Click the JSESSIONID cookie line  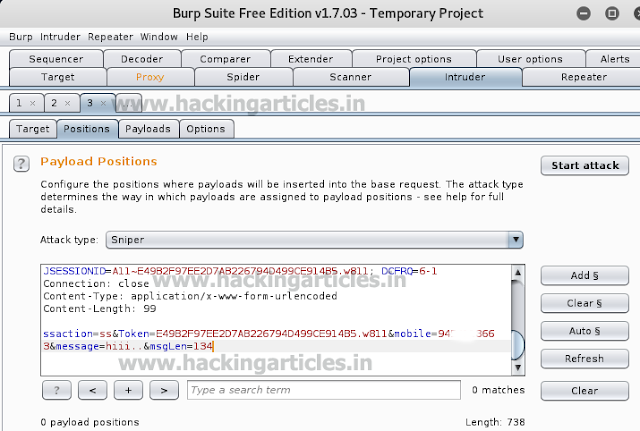point(240,271)
